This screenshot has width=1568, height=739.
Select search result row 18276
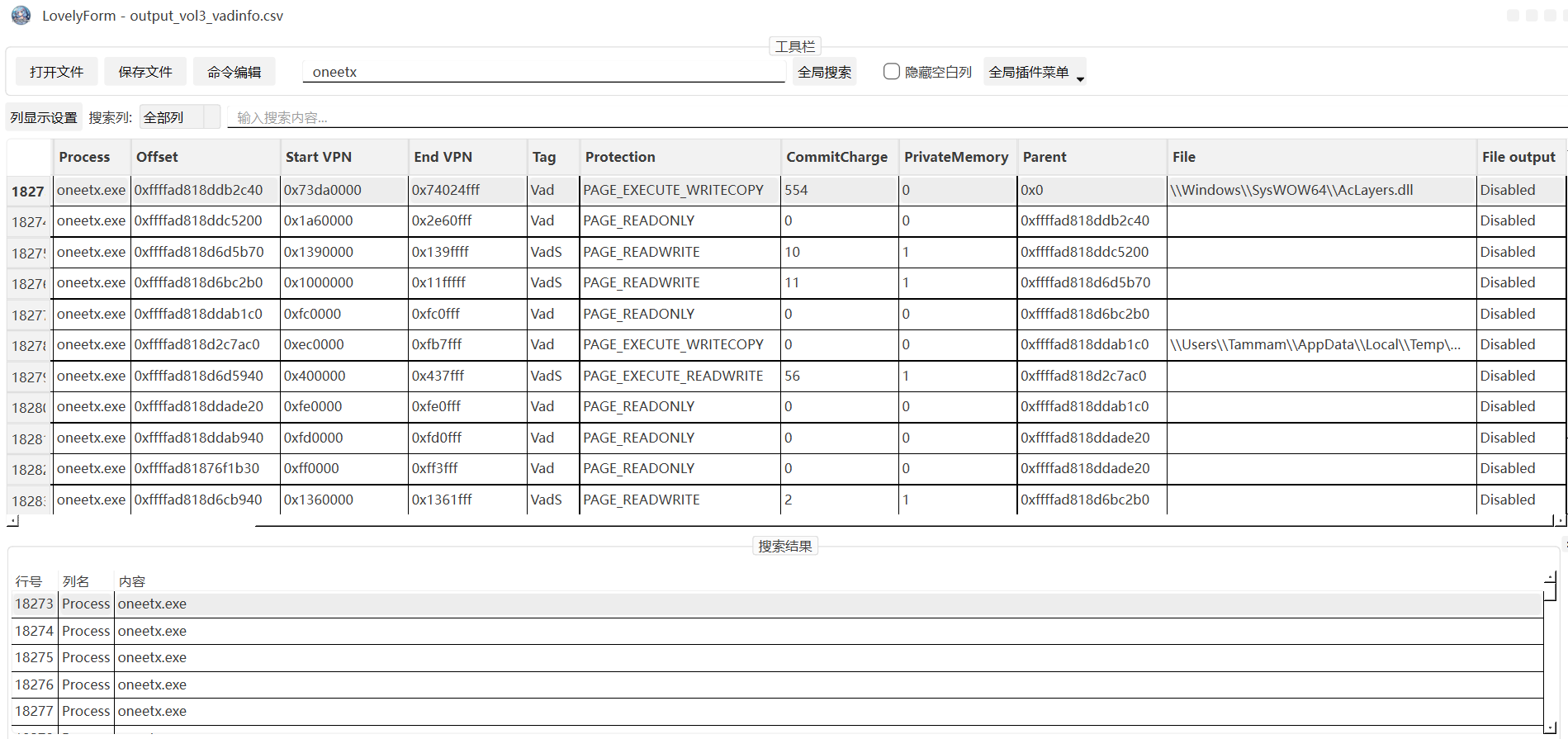coord(777,685)
